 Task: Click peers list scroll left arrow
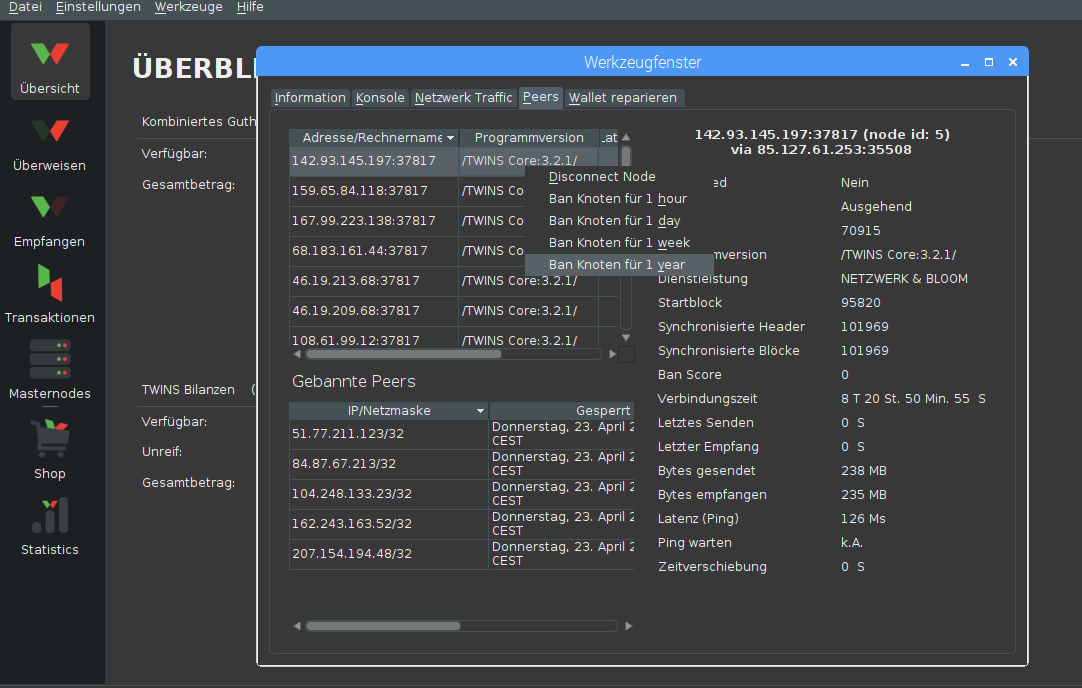[x=297, y=354]
